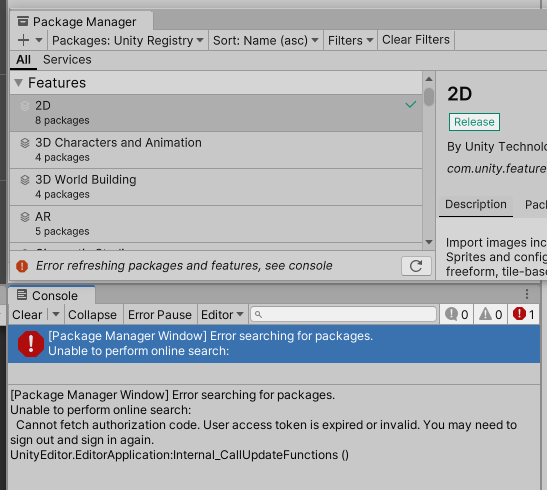Click the 2D title in details panel
Screen dimensions: 547x490
(459, 94)
